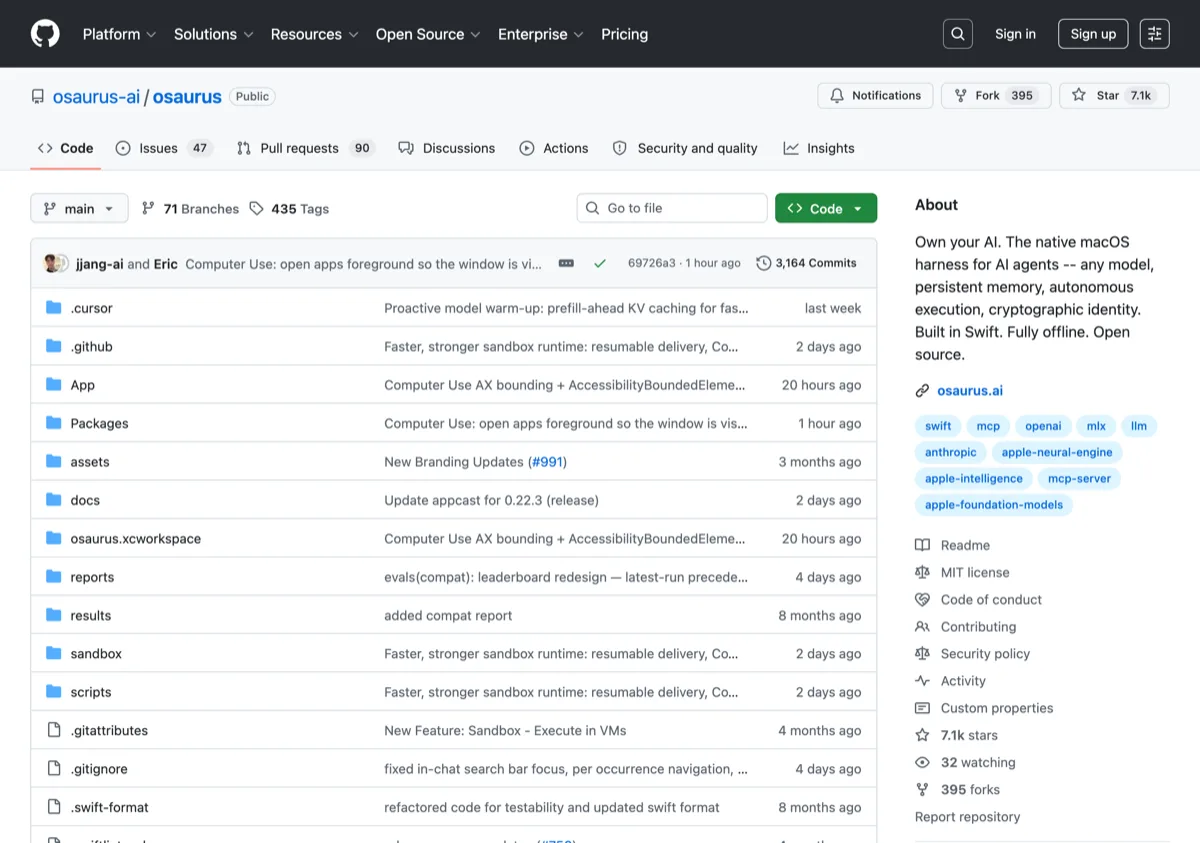The height and width of the screenshot is (843, 1200).
Task: Click the clock icon beside 3,164 Commits
Action: [764, 263]
